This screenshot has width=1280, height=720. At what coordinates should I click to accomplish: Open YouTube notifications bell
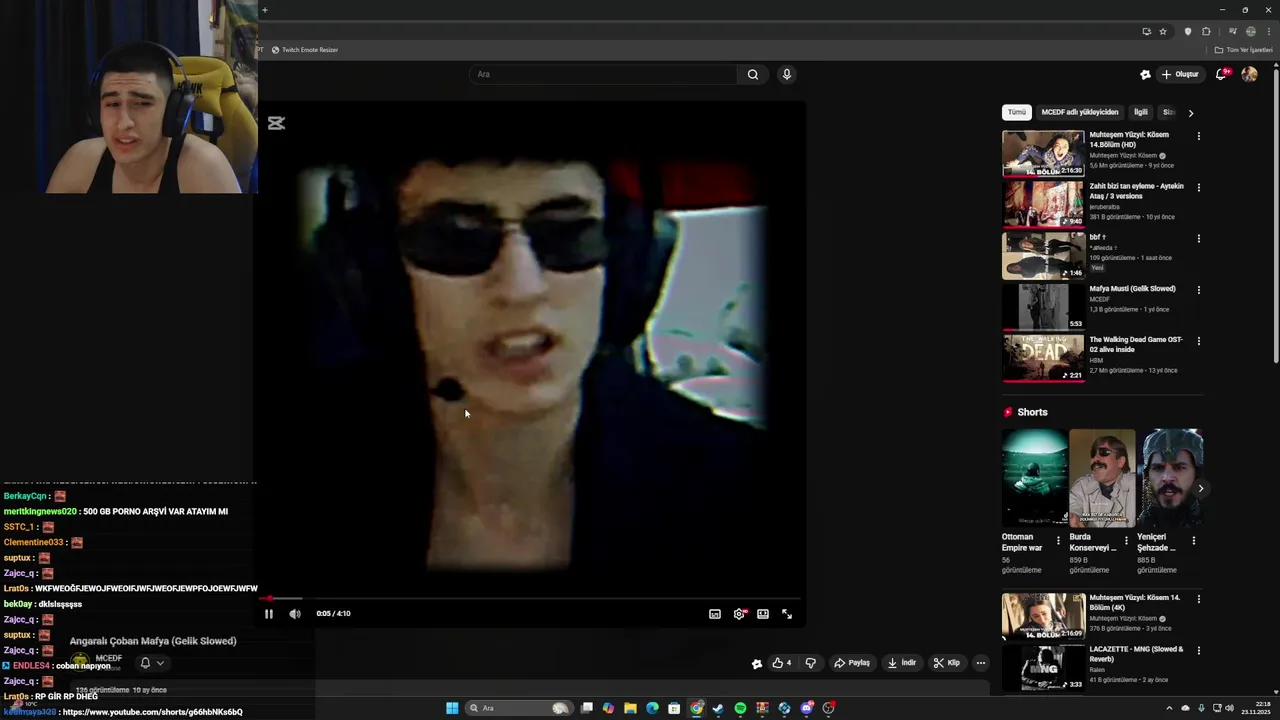tap(1222, 74)
